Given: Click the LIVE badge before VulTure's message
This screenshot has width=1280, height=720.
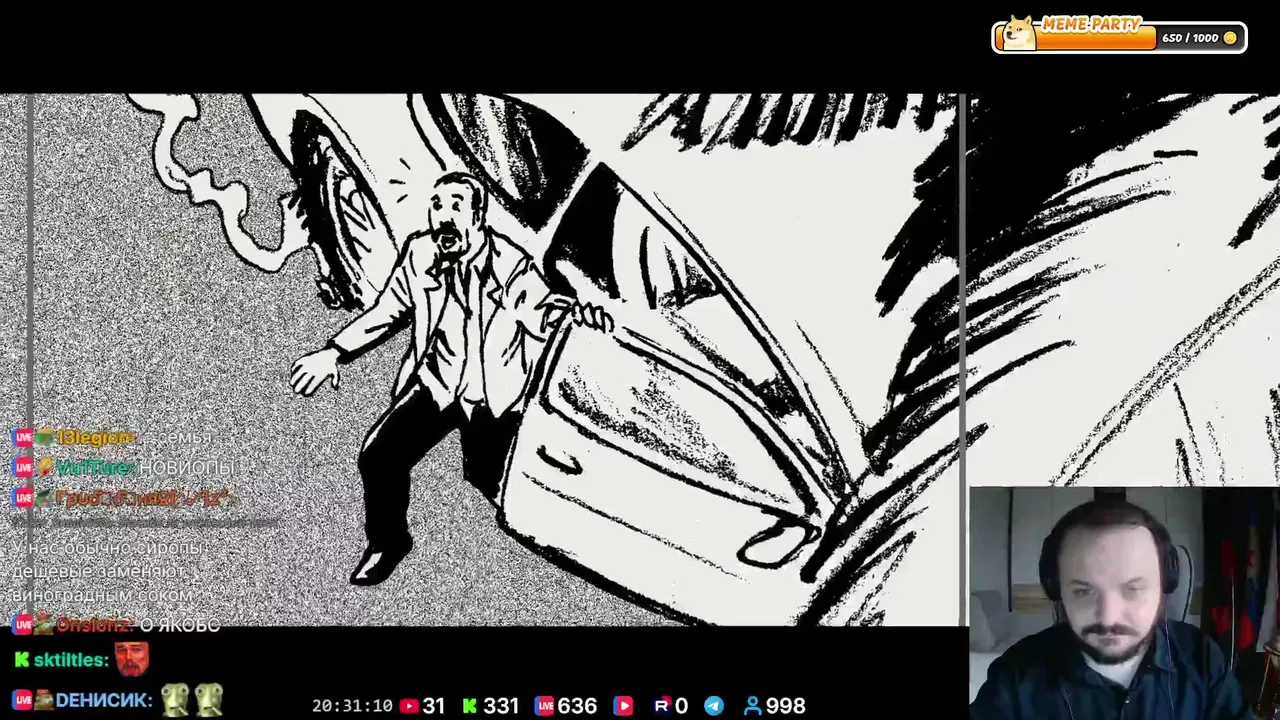Looking at the screenshot, I should 23,468.
